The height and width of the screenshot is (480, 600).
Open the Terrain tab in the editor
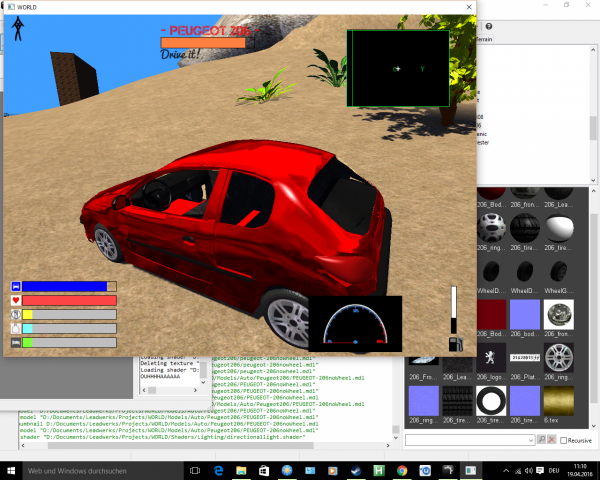pyautogui.click(x=485, y=38)
